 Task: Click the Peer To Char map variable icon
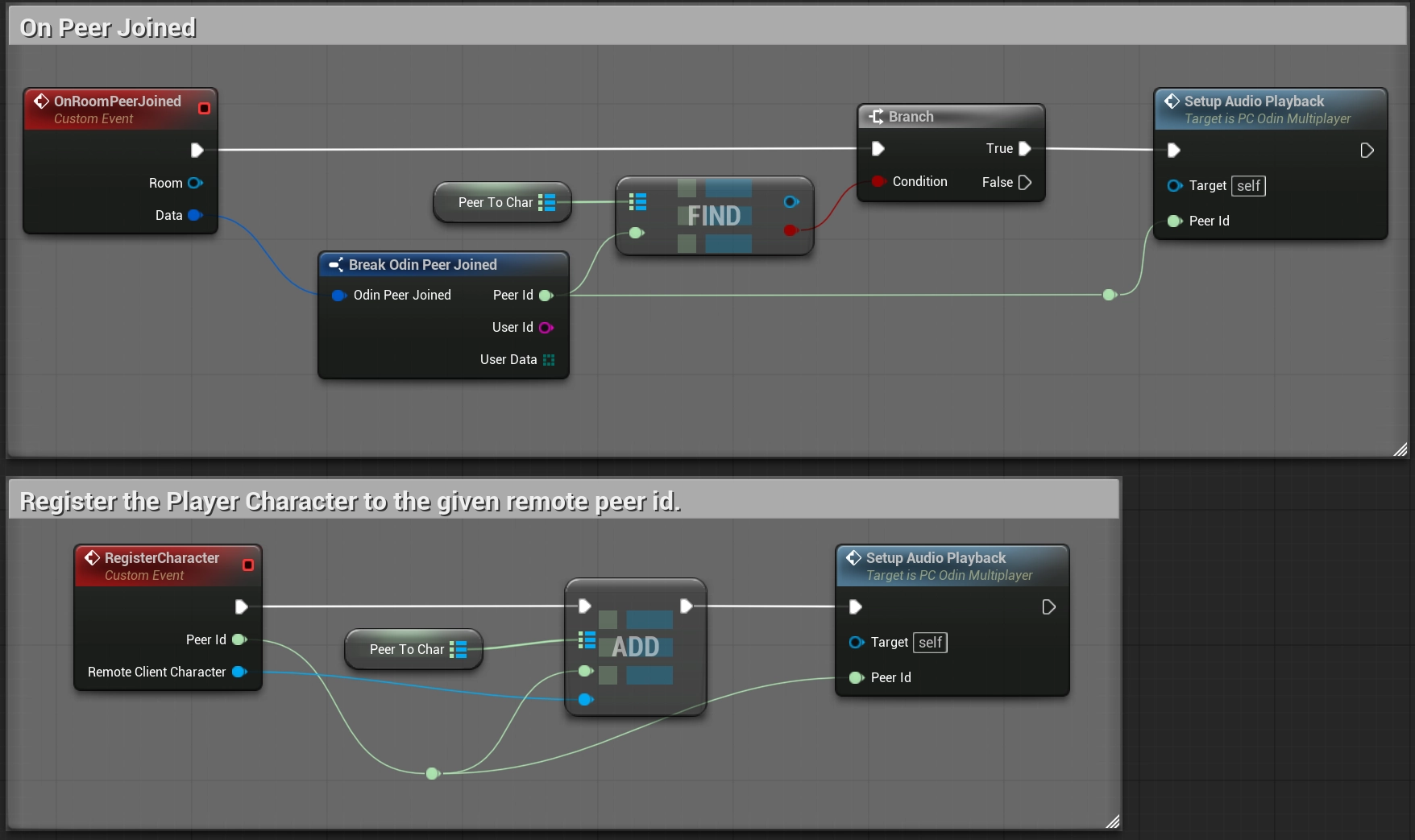coord(547,202)
